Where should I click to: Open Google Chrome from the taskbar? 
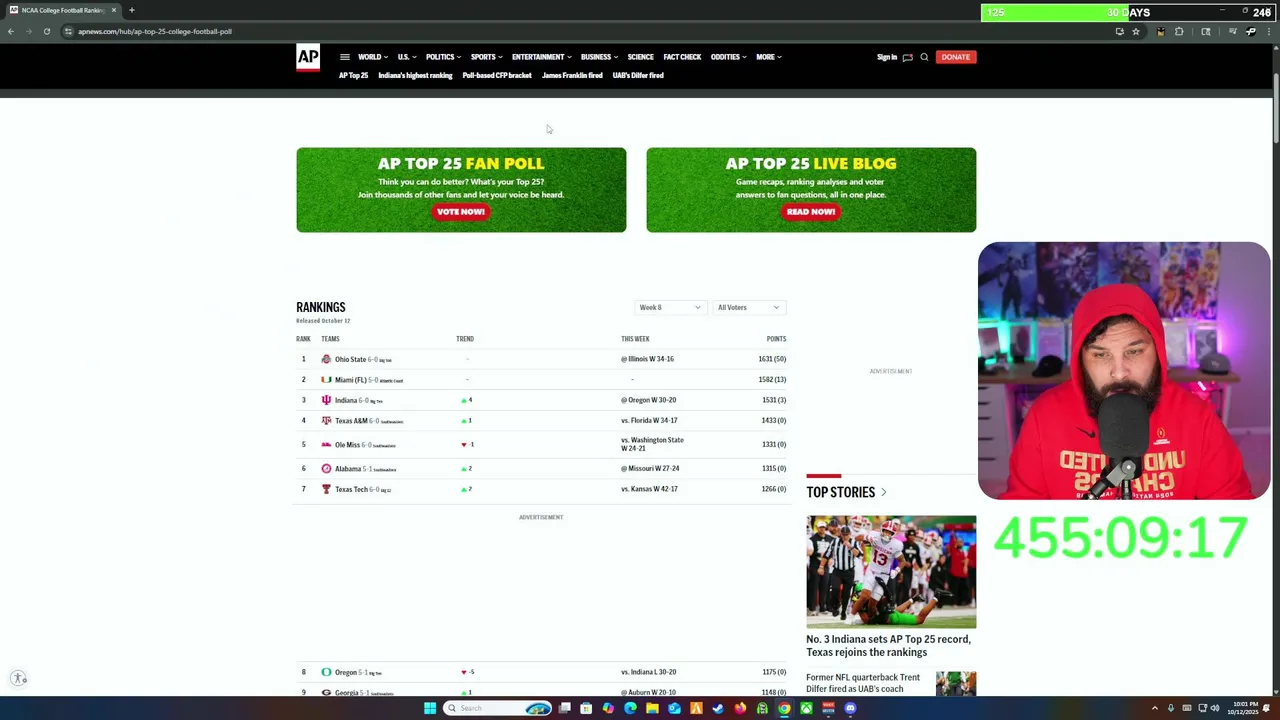[784, 708]
